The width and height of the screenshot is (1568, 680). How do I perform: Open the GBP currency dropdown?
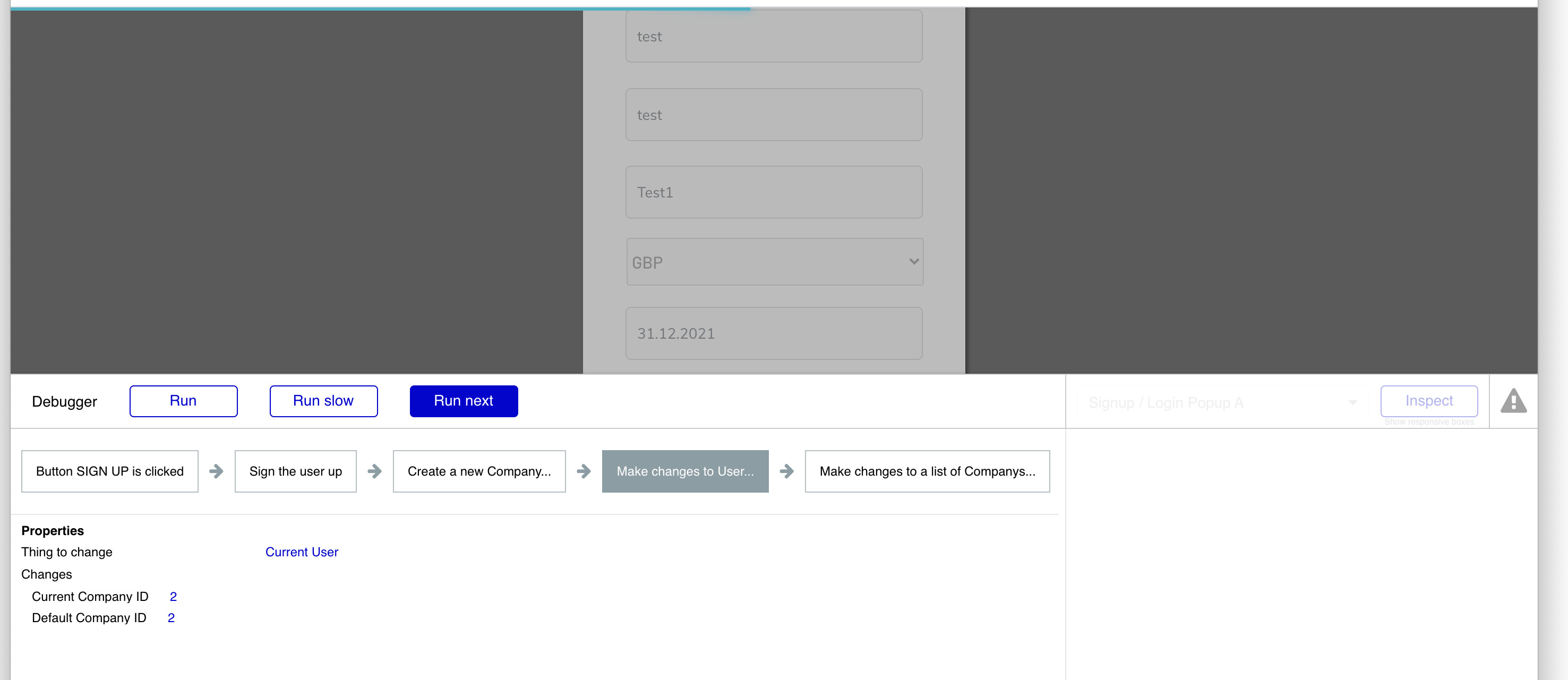point(774,262)
